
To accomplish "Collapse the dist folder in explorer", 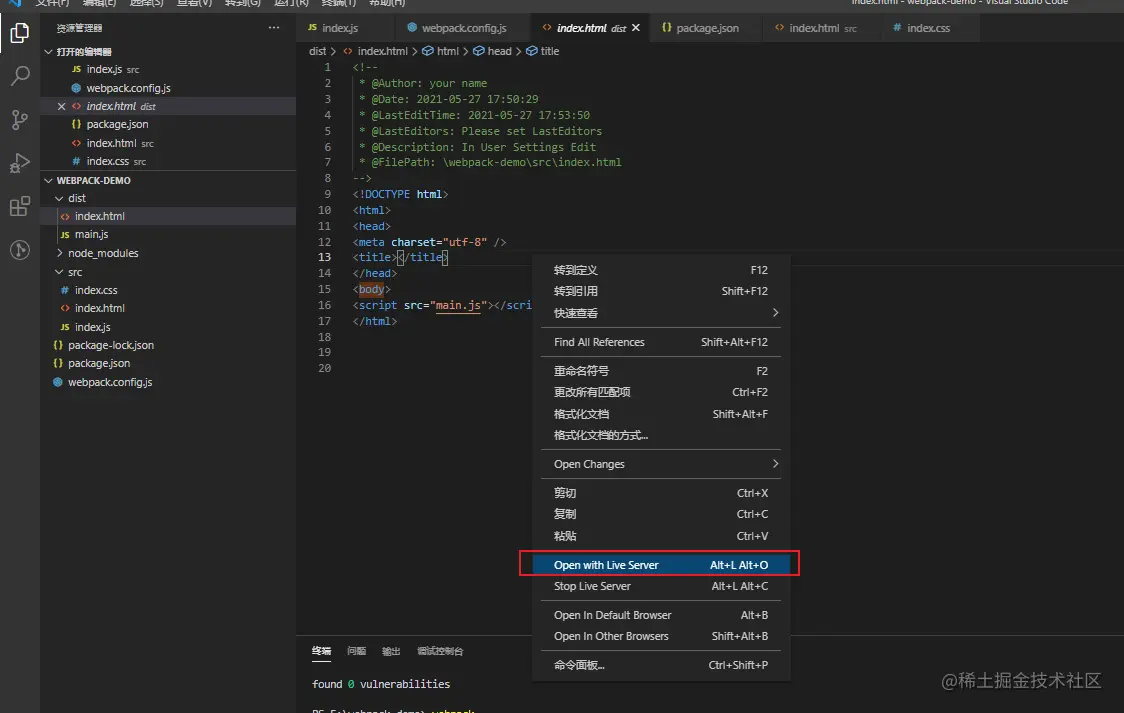I will [x=59, y=198].
